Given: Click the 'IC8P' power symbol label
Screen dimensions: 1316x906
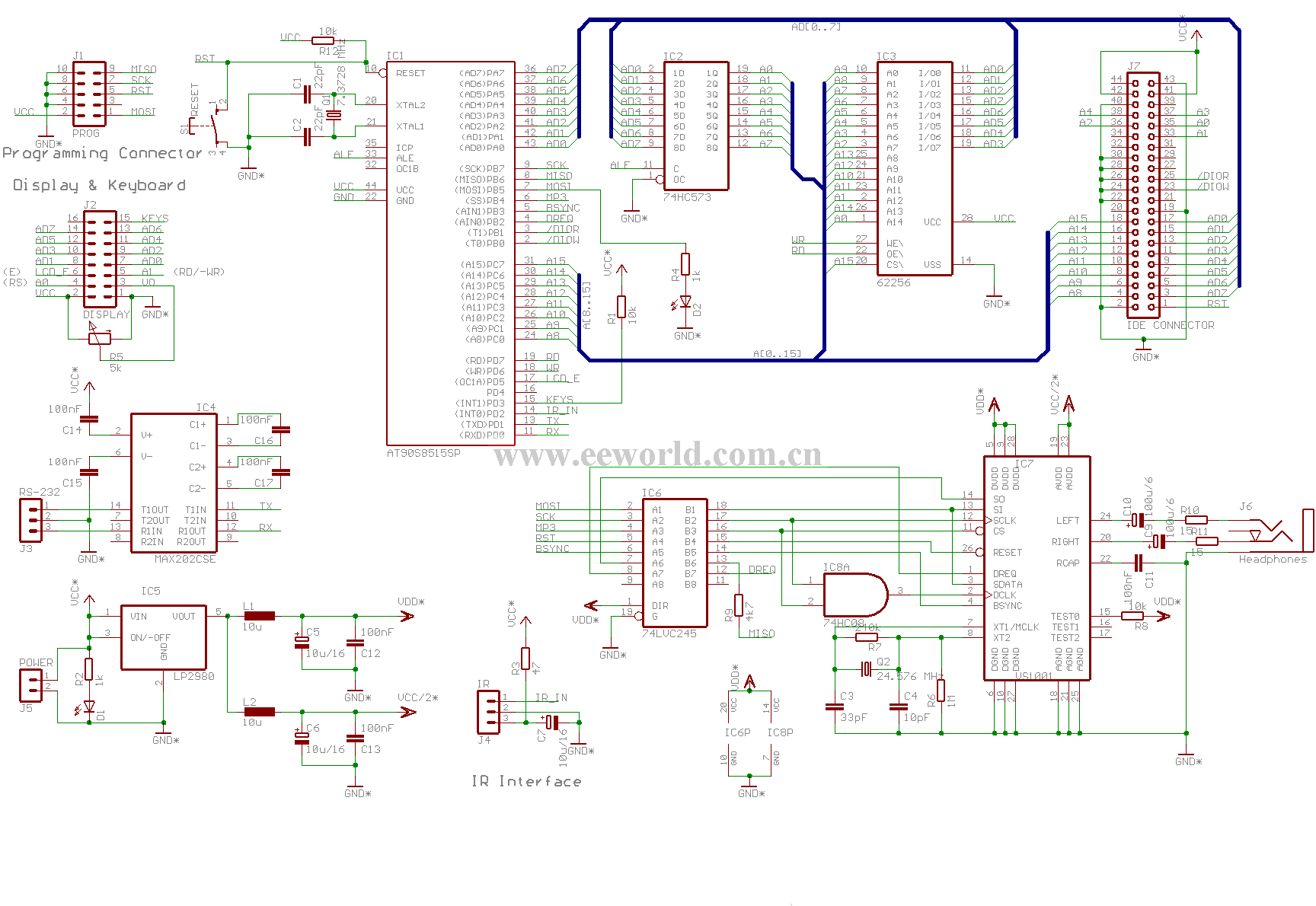Looking at the screenshot, I should pyautogui.click(x=780, y=732).
